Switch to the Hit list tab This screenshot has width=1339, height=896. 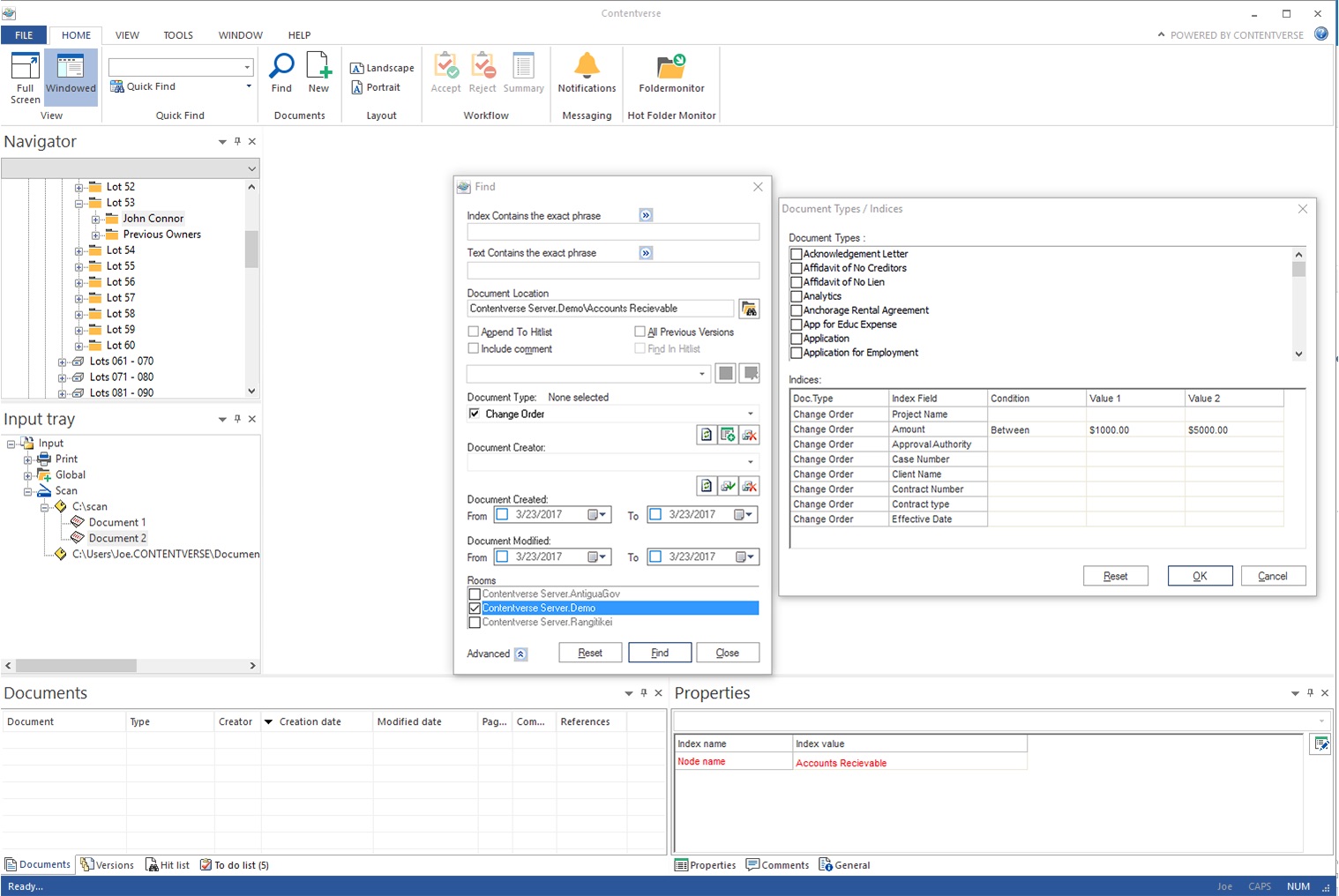tap(168, 865)
